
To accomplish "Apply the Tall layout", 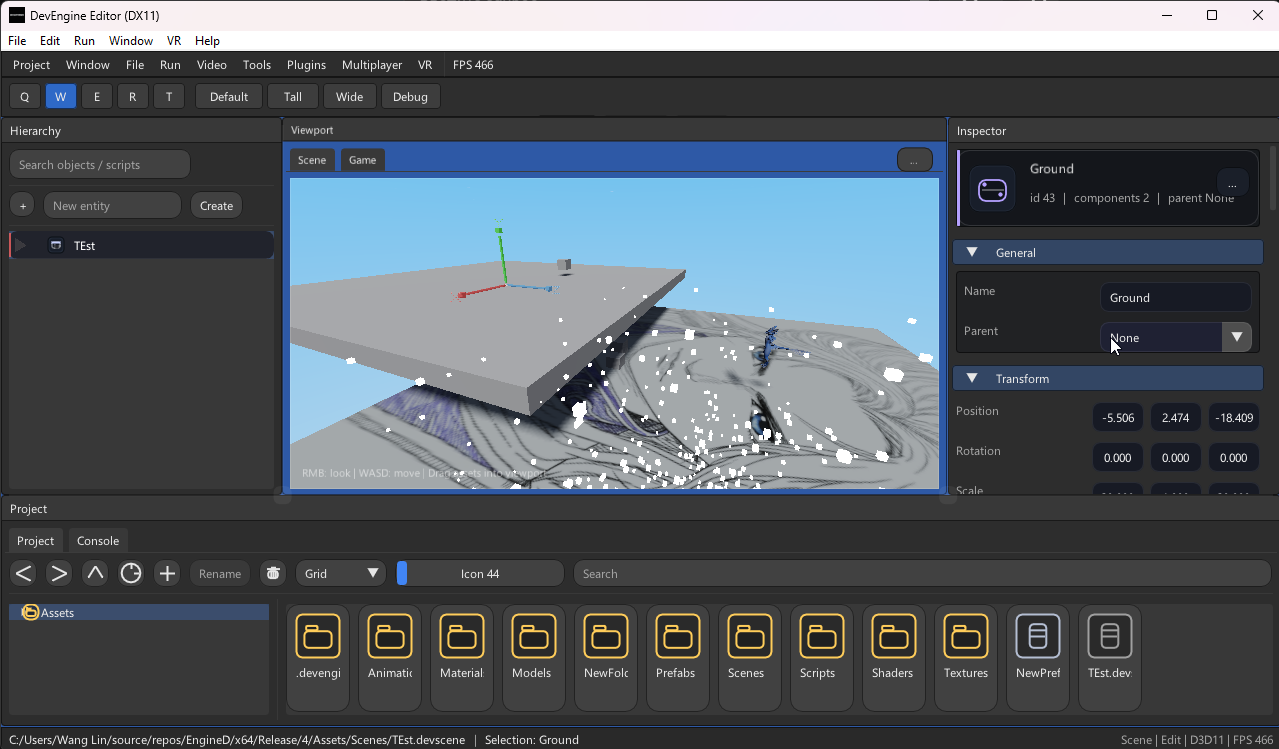I will 293,96.
